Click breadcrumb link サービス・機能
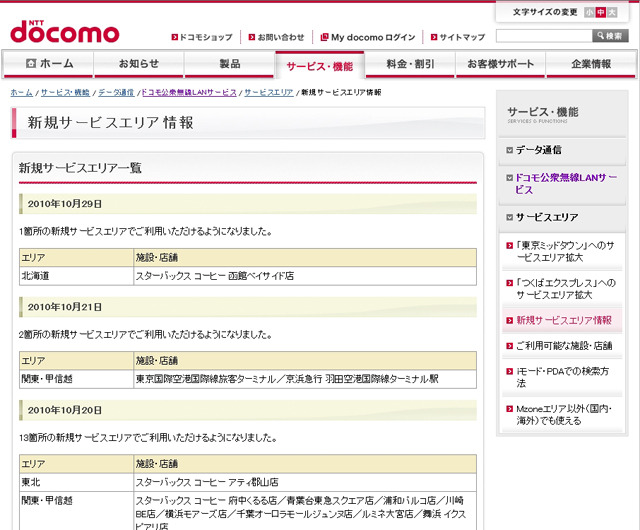Viewport: 640px width, 530px height. (65, 93)
